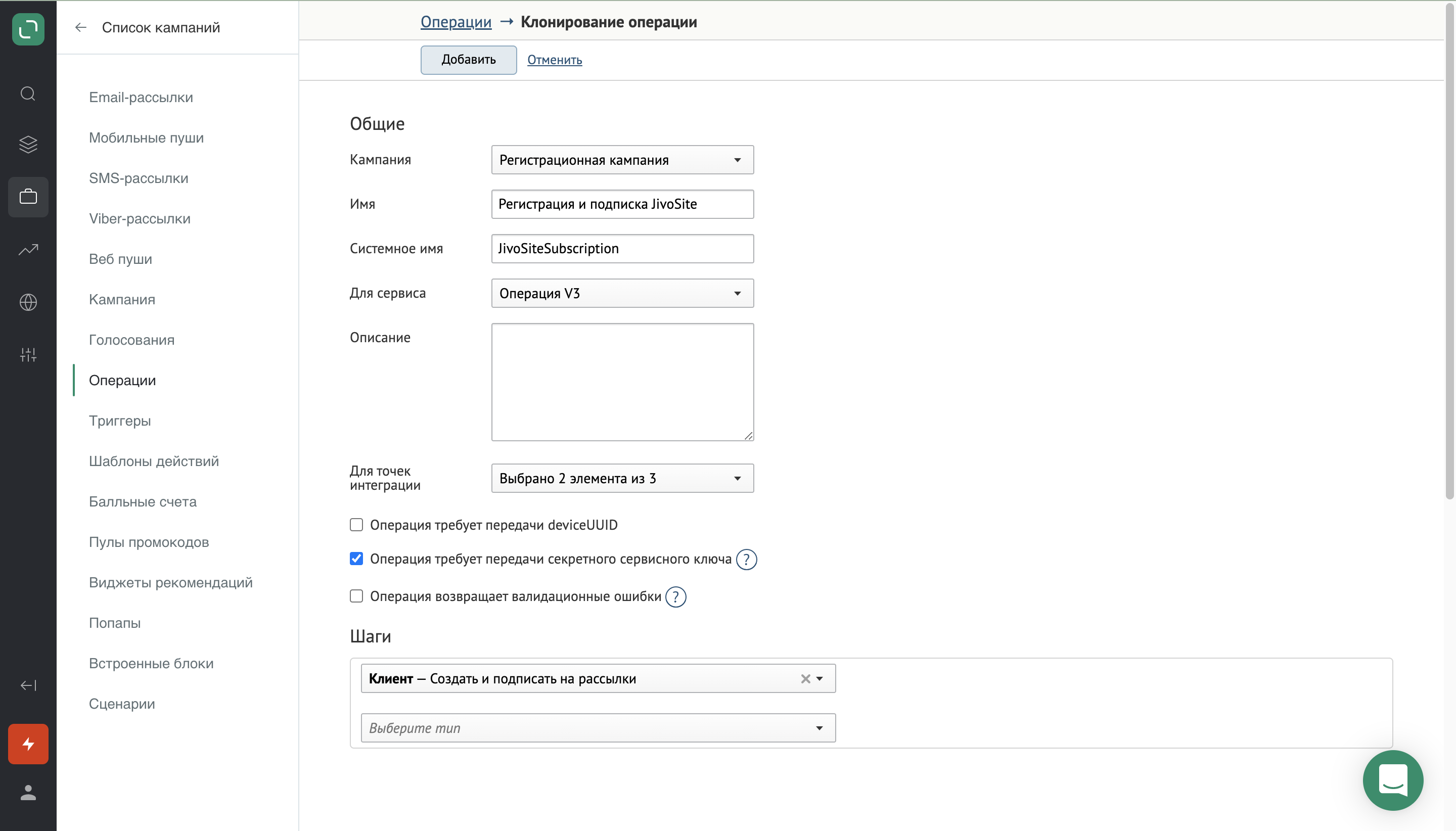Follow the Операции breadcrumb link
The width and height of the screenshot is (1456, 831).
pos(456,22)
